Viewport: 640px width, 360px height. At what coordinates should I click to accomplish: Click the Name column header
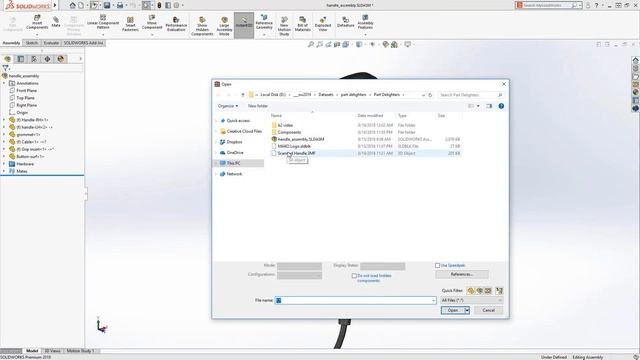pos(276,116)
